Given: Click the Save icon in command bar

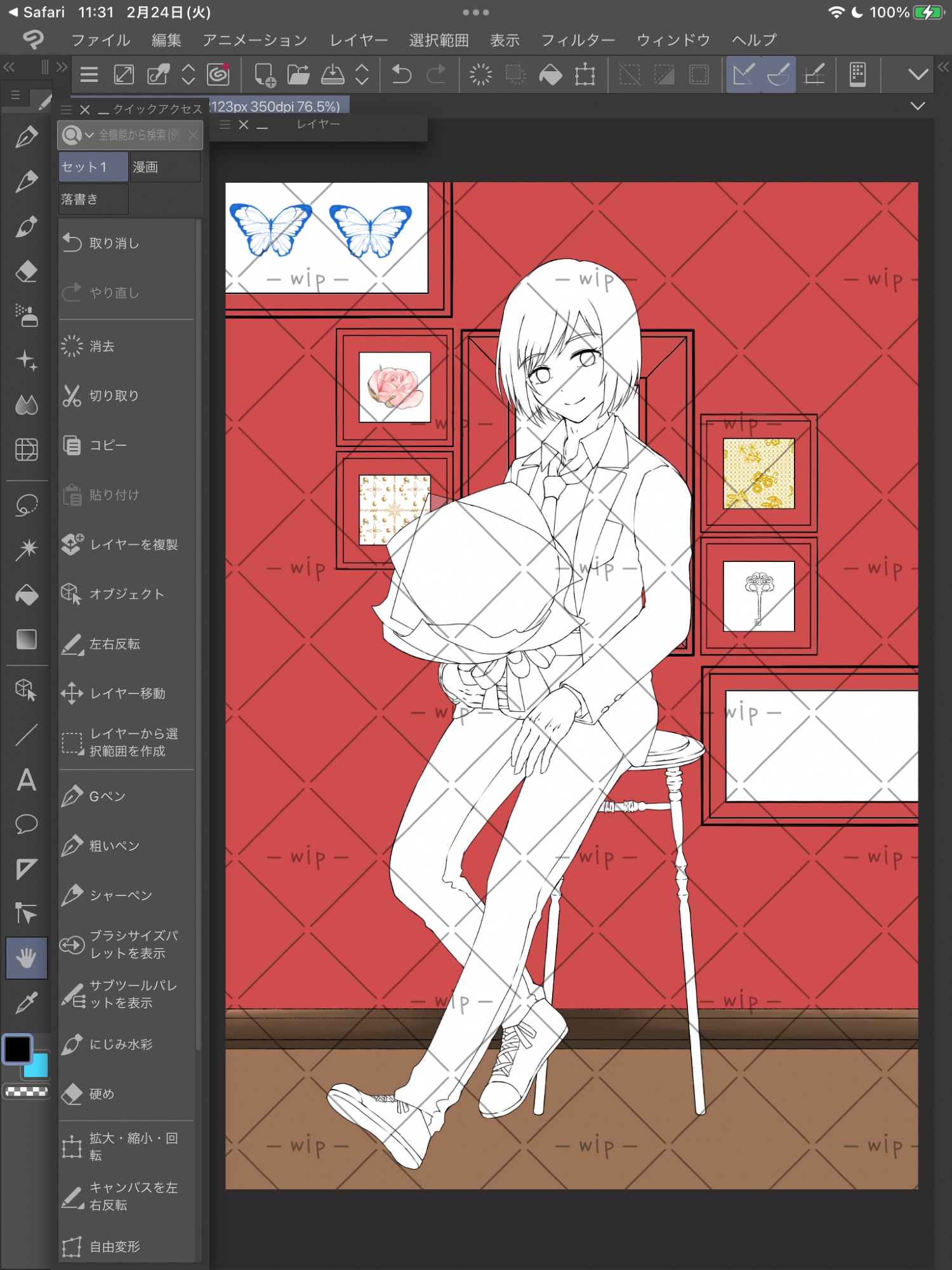Looking at the screenshot, I should (332, 75).
